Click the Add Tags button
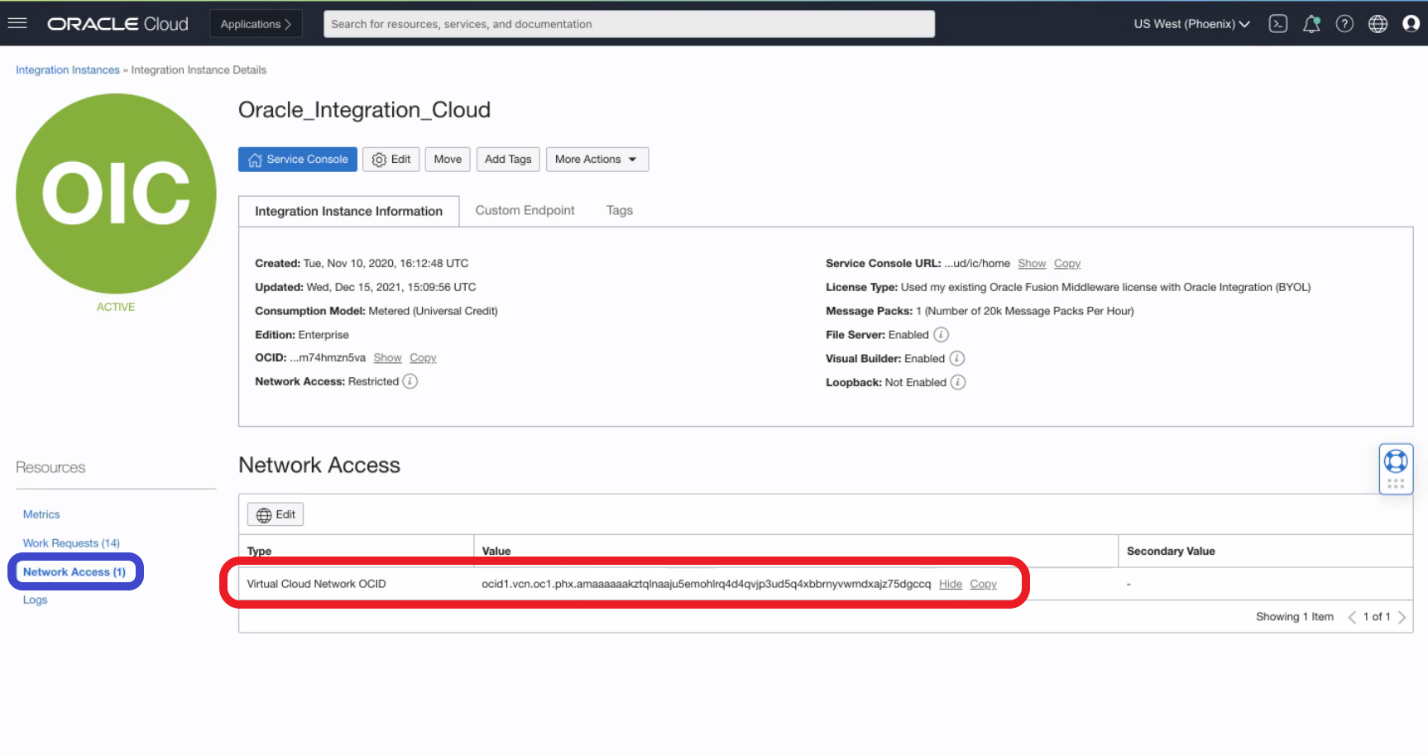The image size is (1428, 755). point(508,159)
